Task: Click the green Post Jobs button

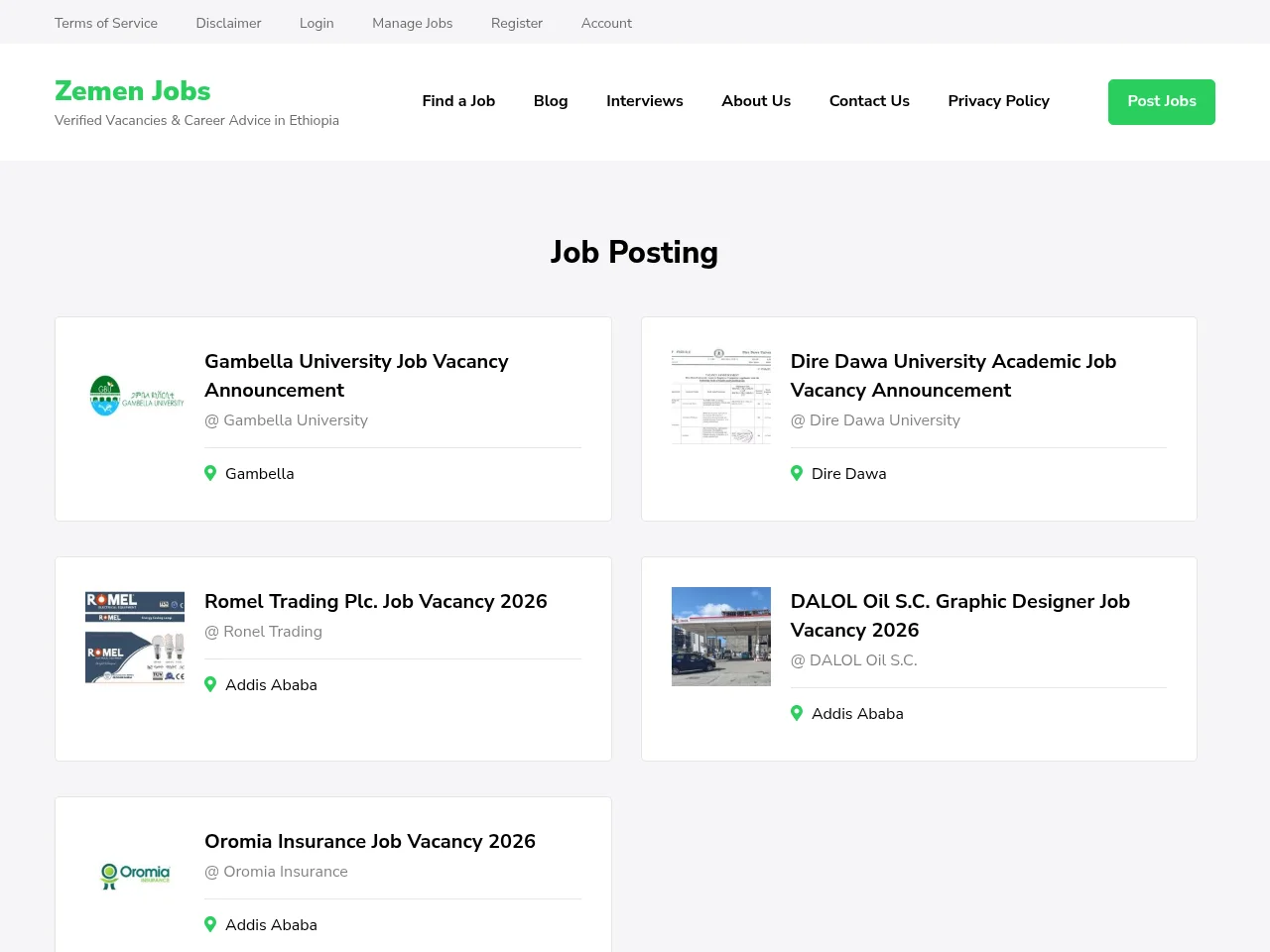Action: point(1162,102)
